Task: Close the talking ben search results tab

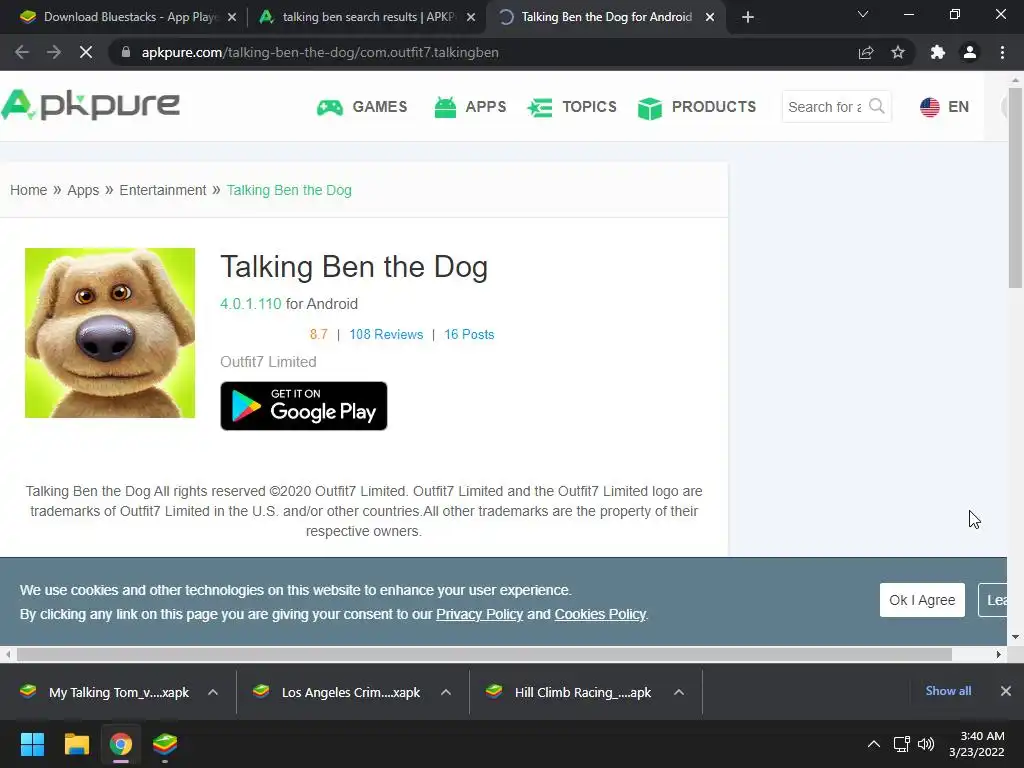Action: tap(471, 17)
